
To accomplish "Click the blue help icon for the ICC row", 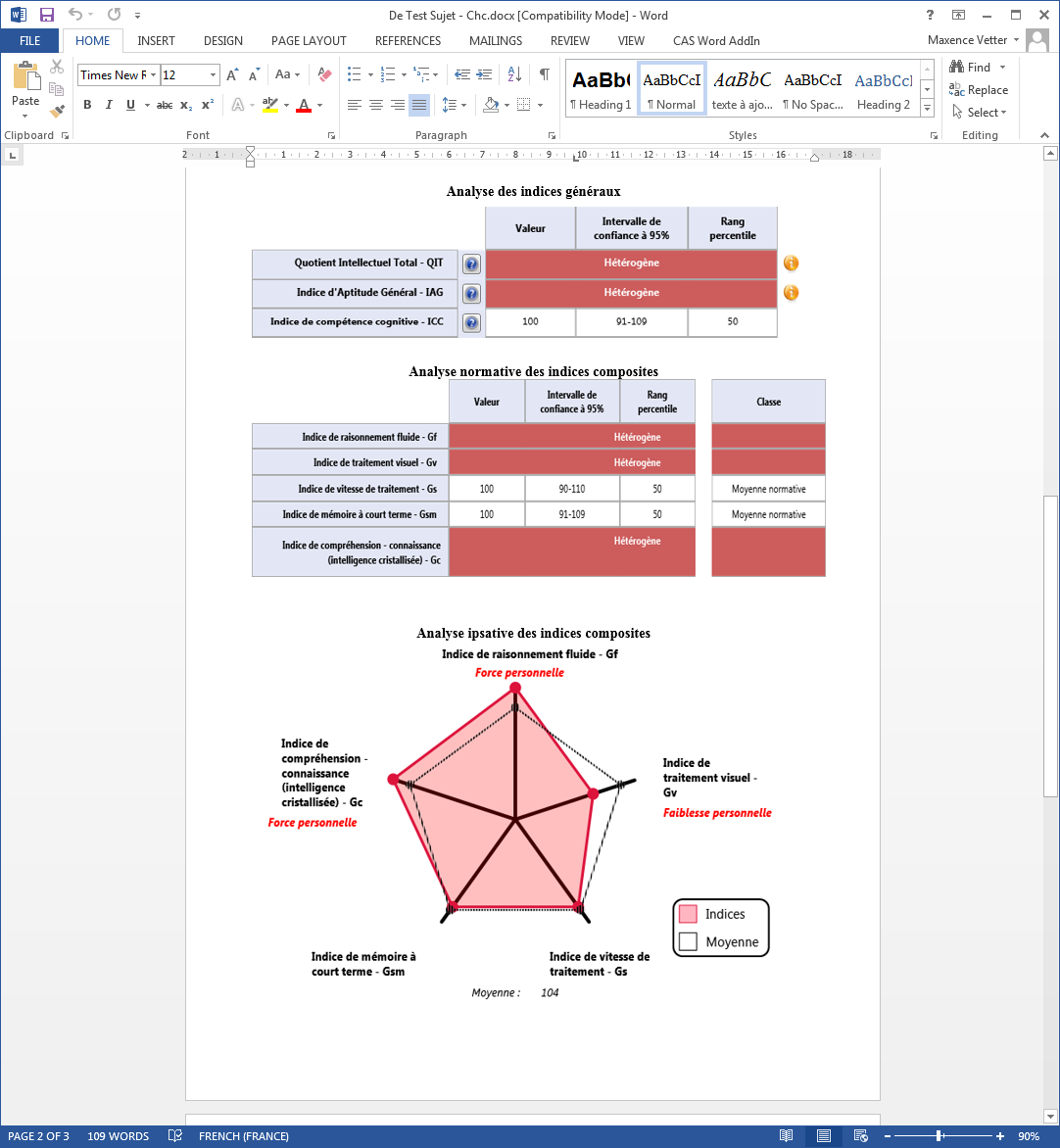I will [471, 323].
